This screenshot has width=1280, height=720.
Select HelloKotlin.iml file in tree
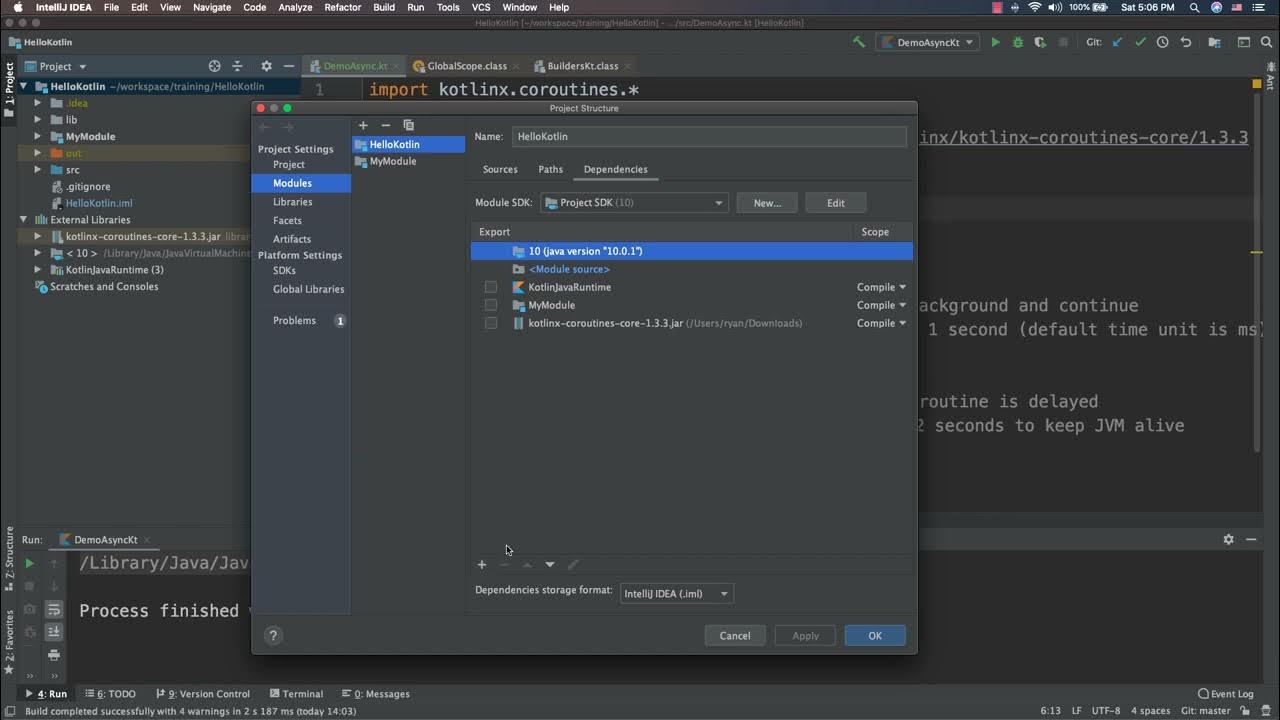tap(98, 203)
